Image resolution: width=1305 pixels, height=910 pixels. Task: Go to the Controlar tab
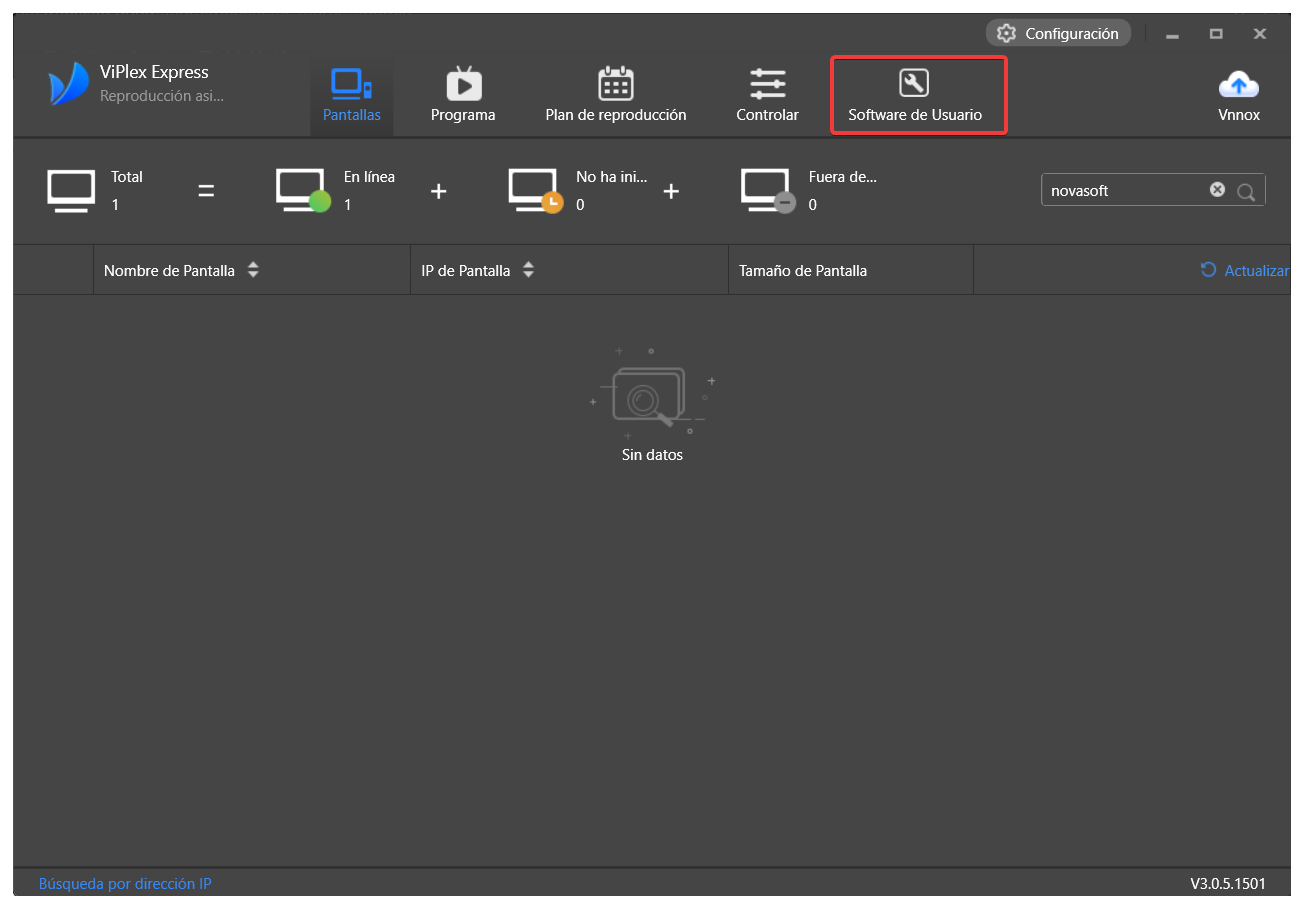point(767,97)
